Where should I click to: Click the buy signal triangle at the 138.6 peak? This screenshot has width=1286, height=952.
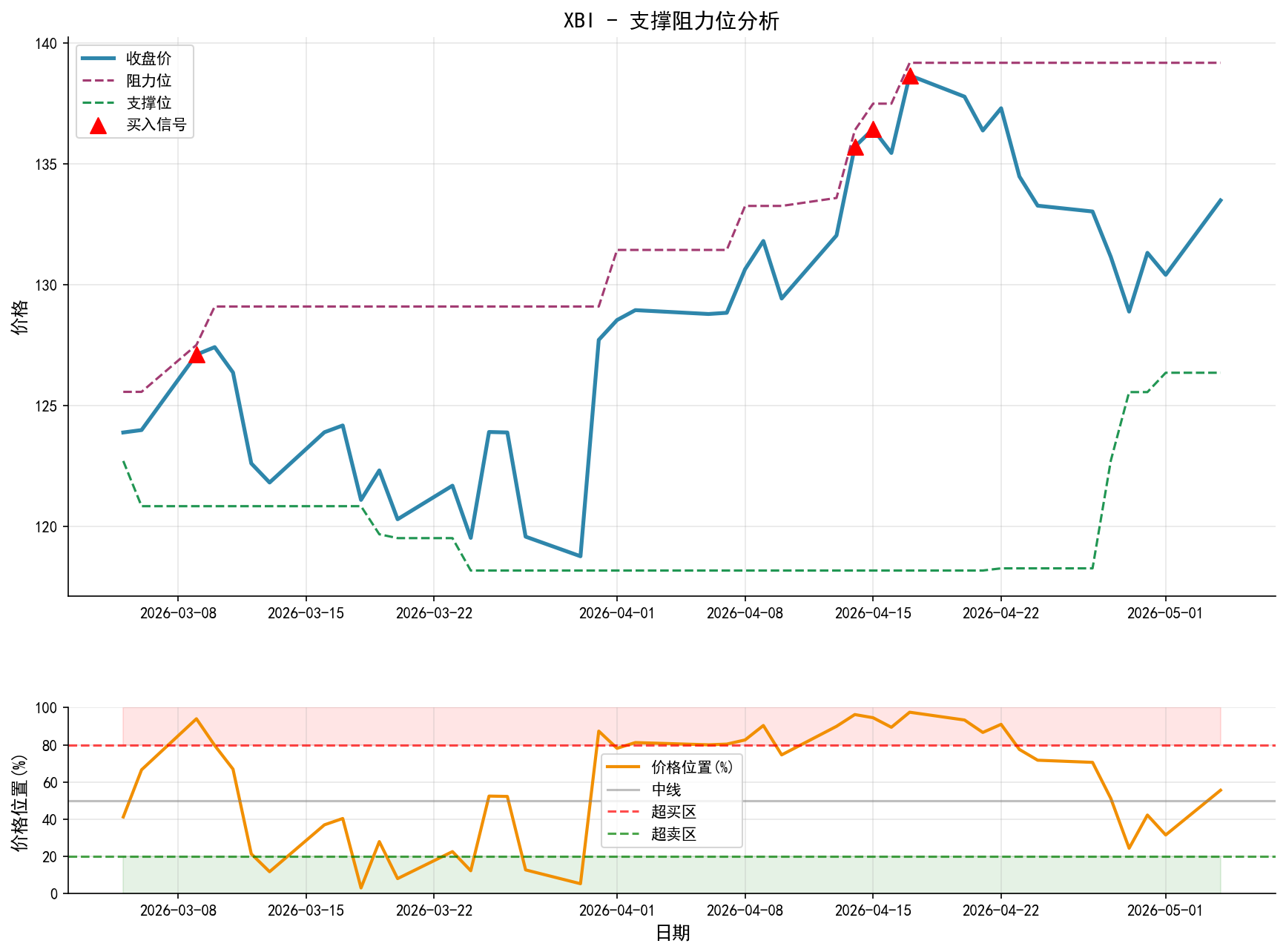910,76
